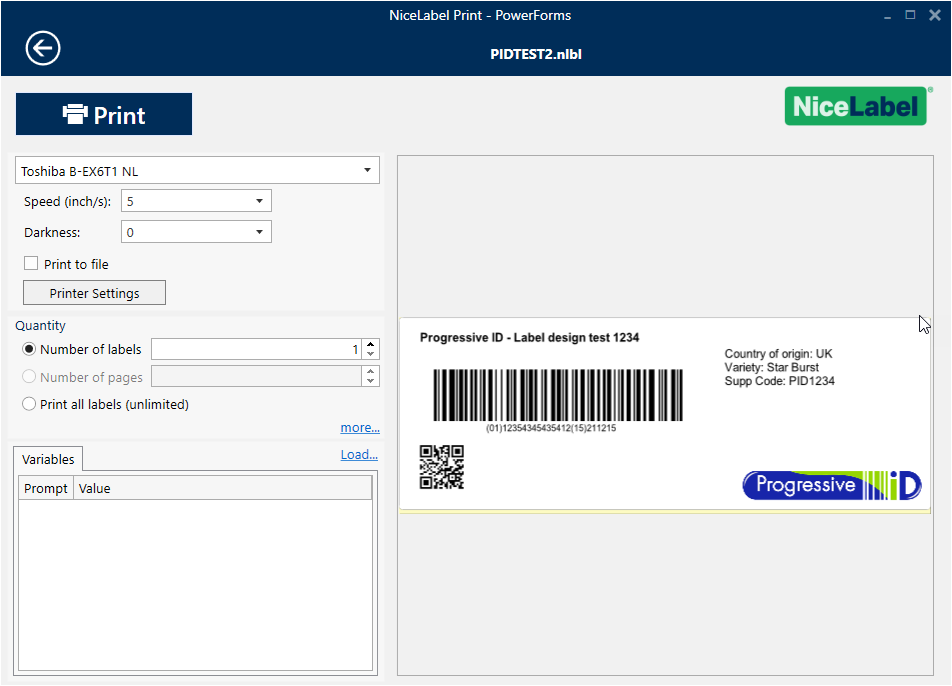Go back using the circular arrow icon

point(42,48)
